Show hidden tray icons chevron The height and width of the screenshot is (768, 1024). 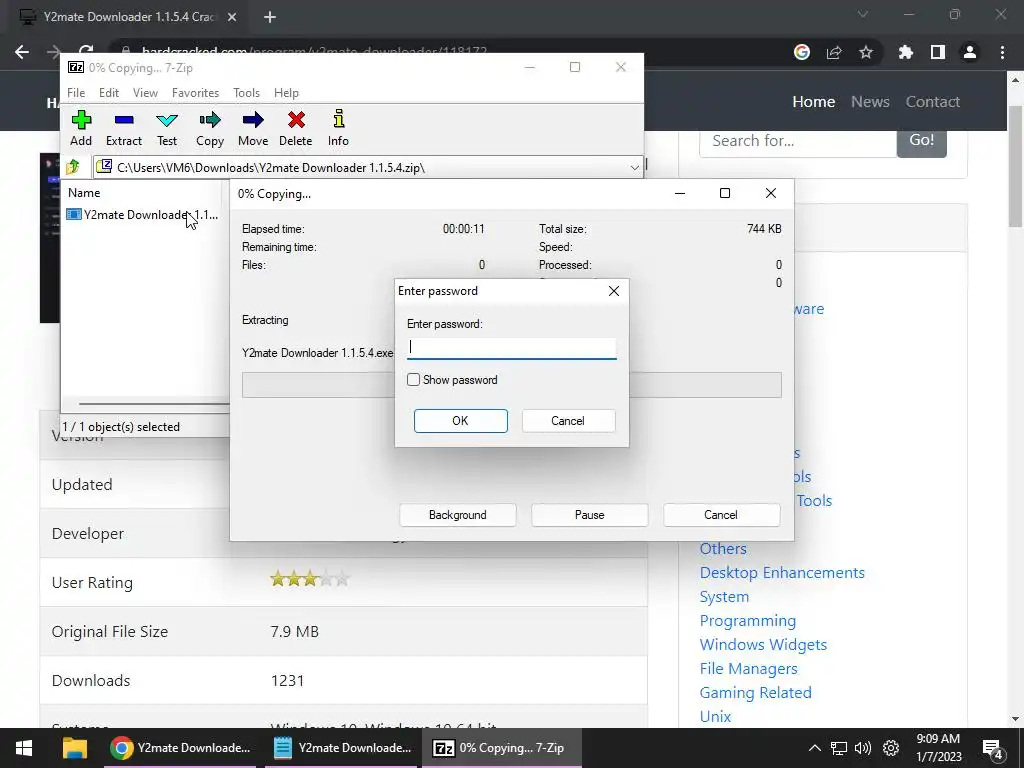(x=814, y=748)
